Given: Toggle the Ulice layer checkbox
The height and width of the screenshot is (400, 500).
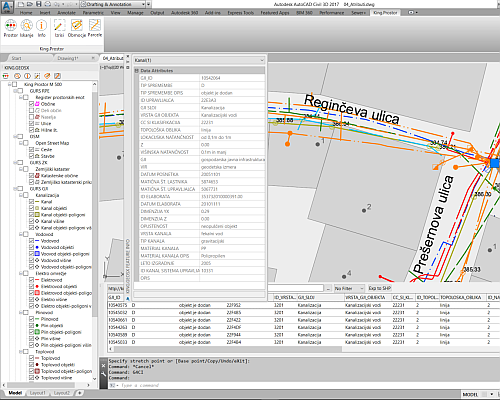Looking at the screenshot, I should (32, 123).
